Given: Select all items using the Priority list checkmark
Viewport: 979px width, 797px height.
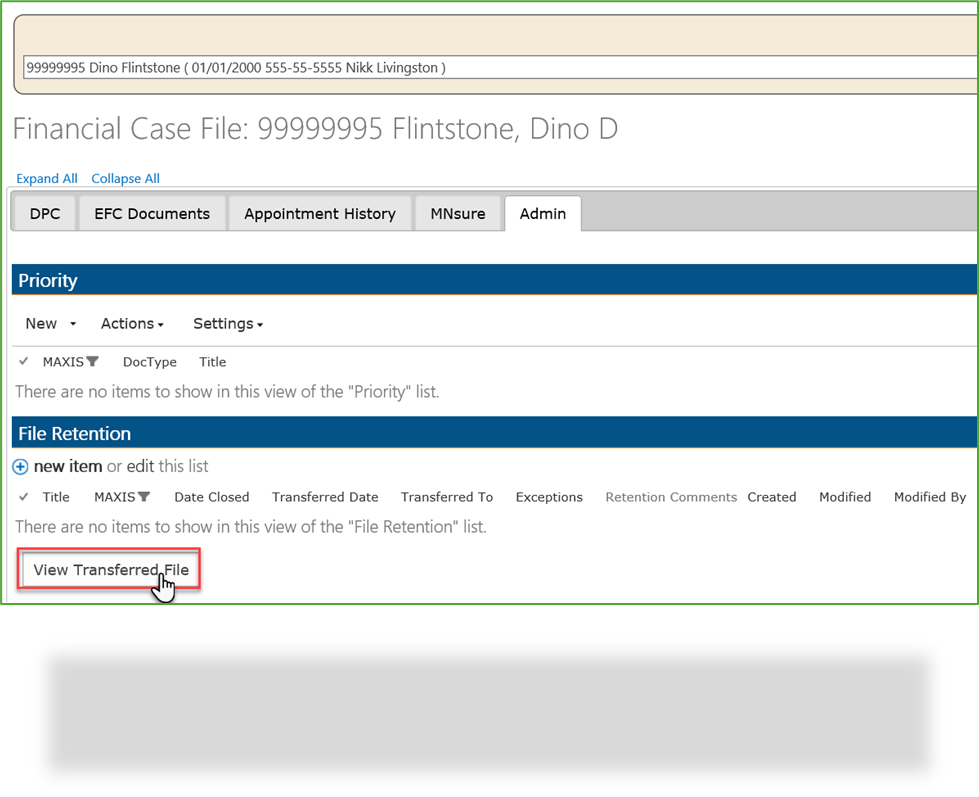Looking at the screenshot, I should pyautogui.click(x=22, y=361).
